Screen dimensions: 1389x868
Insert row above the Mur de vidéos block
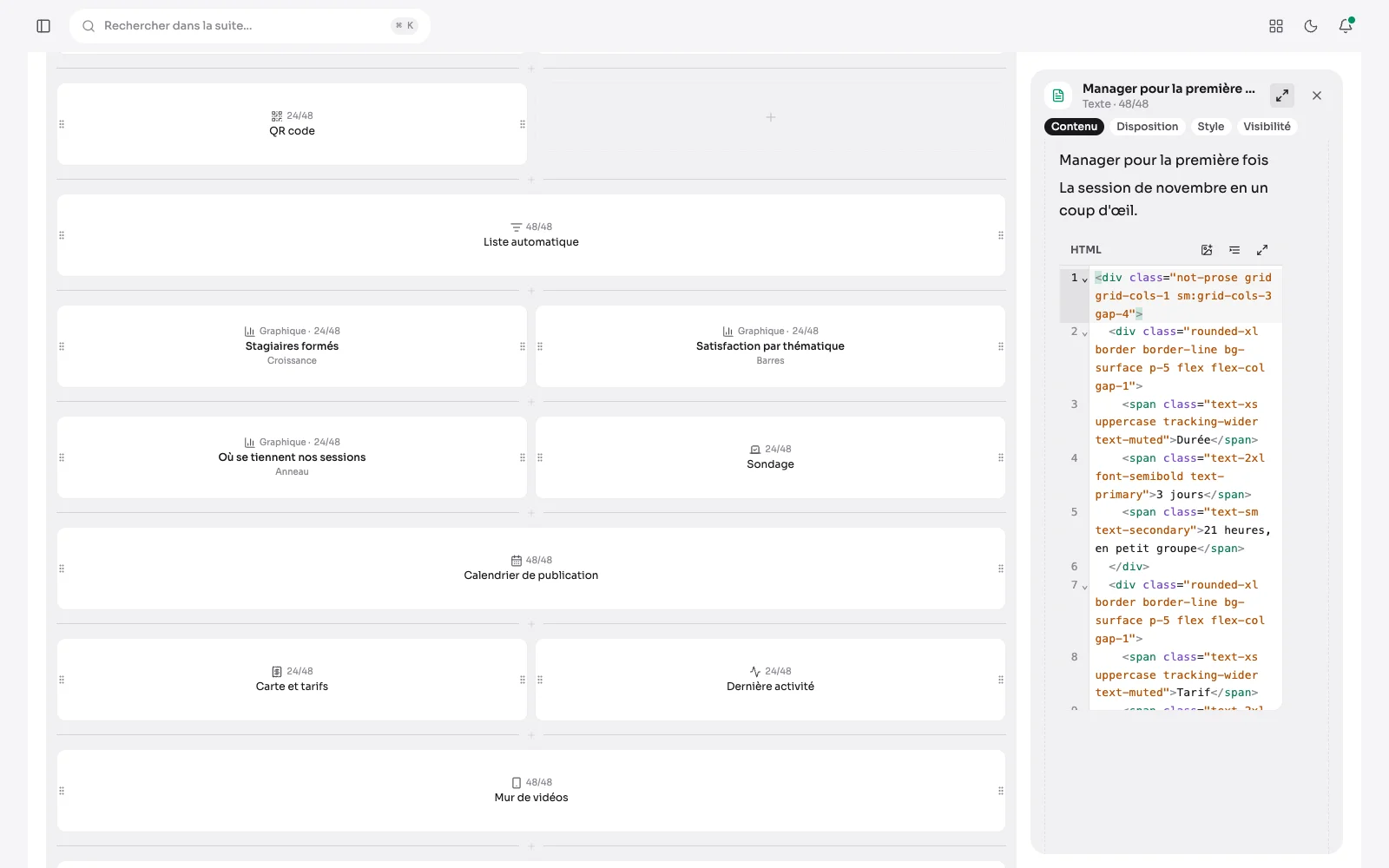pyautogui.click(x=531, y=735)
